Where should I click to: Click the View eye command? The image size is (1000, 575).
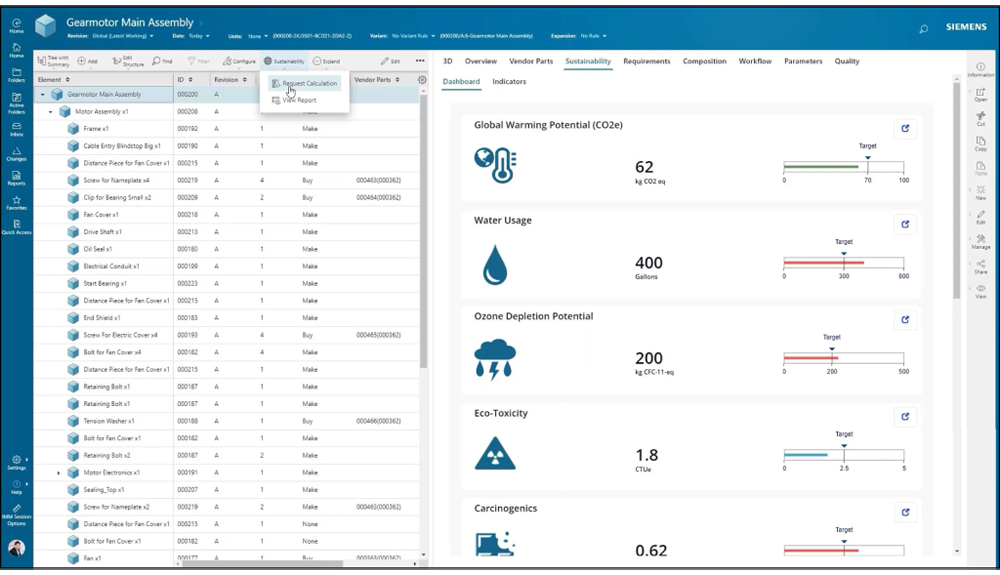[980, 291]
